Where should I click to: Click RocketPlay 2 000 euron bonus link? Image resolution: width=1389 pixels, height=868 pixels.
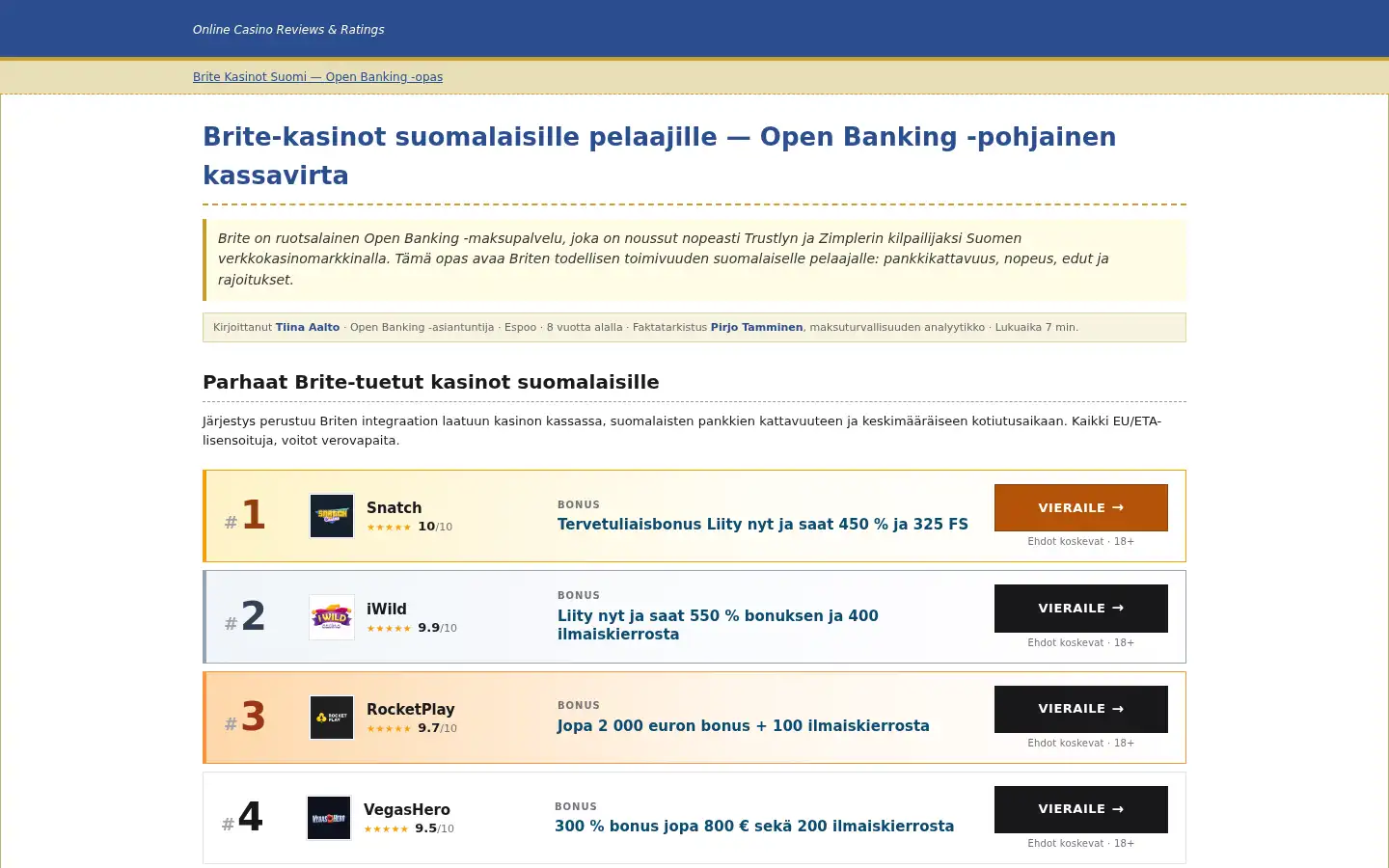[744, 726]
